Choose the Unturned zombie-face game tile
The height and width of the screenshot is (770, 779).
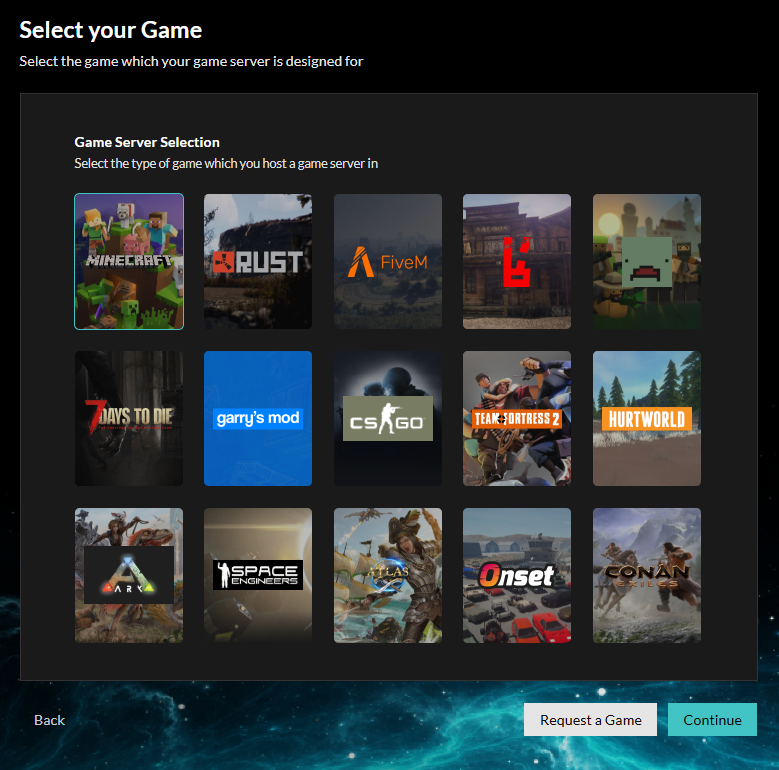coord(646,261)
